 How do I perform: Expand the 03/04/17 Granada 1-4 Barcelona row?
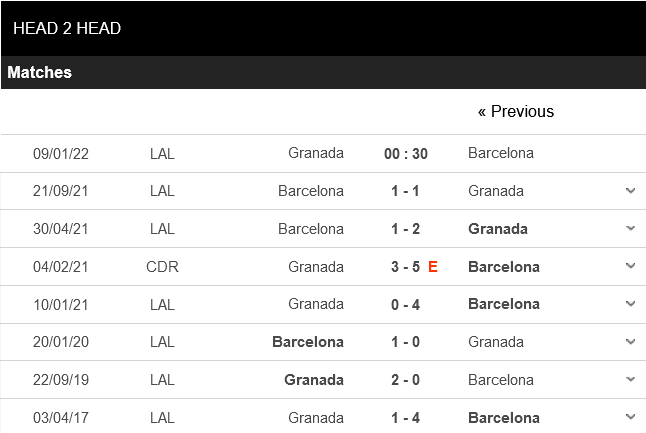pos(630,417)
